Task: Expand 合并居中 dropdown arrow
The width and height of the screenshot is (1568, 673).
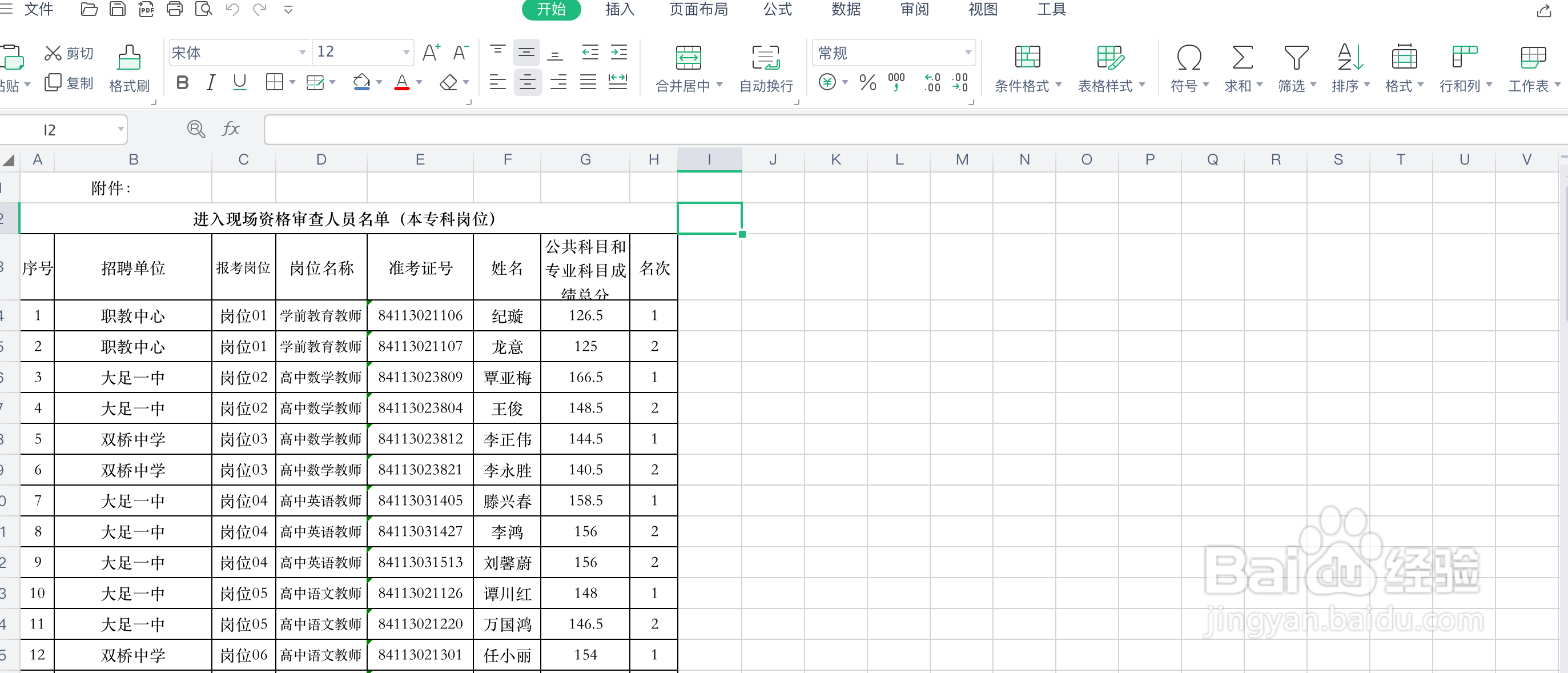Action: point(719,85)
